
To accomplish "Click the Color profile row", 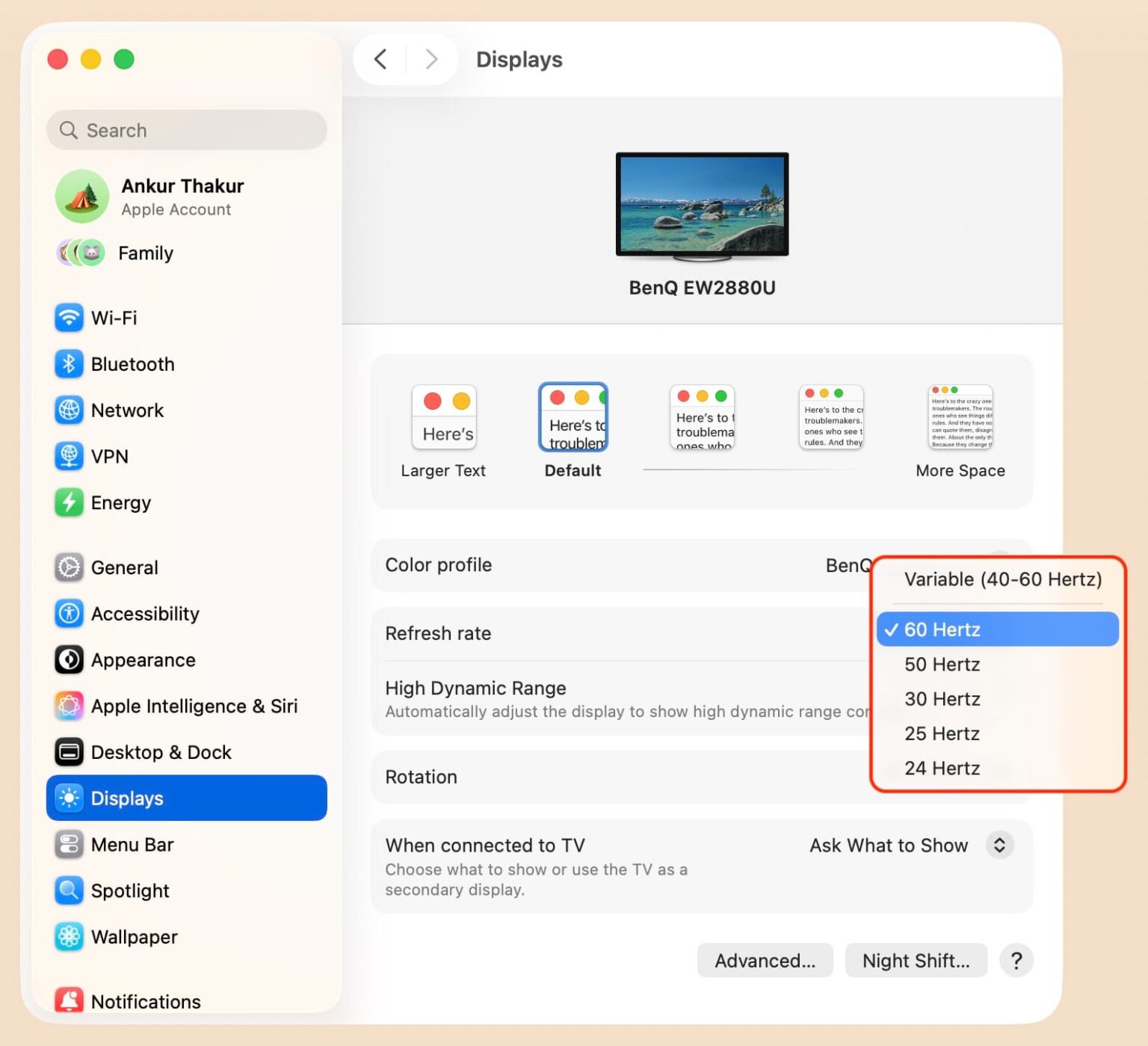I will (702, 565).
